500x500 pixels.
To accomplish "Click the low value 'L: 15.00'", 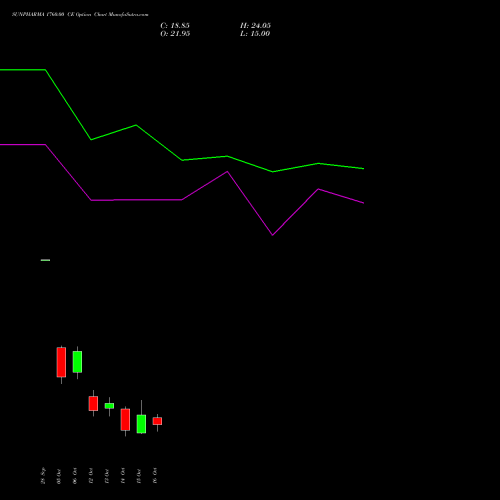I will coord(255,34).
